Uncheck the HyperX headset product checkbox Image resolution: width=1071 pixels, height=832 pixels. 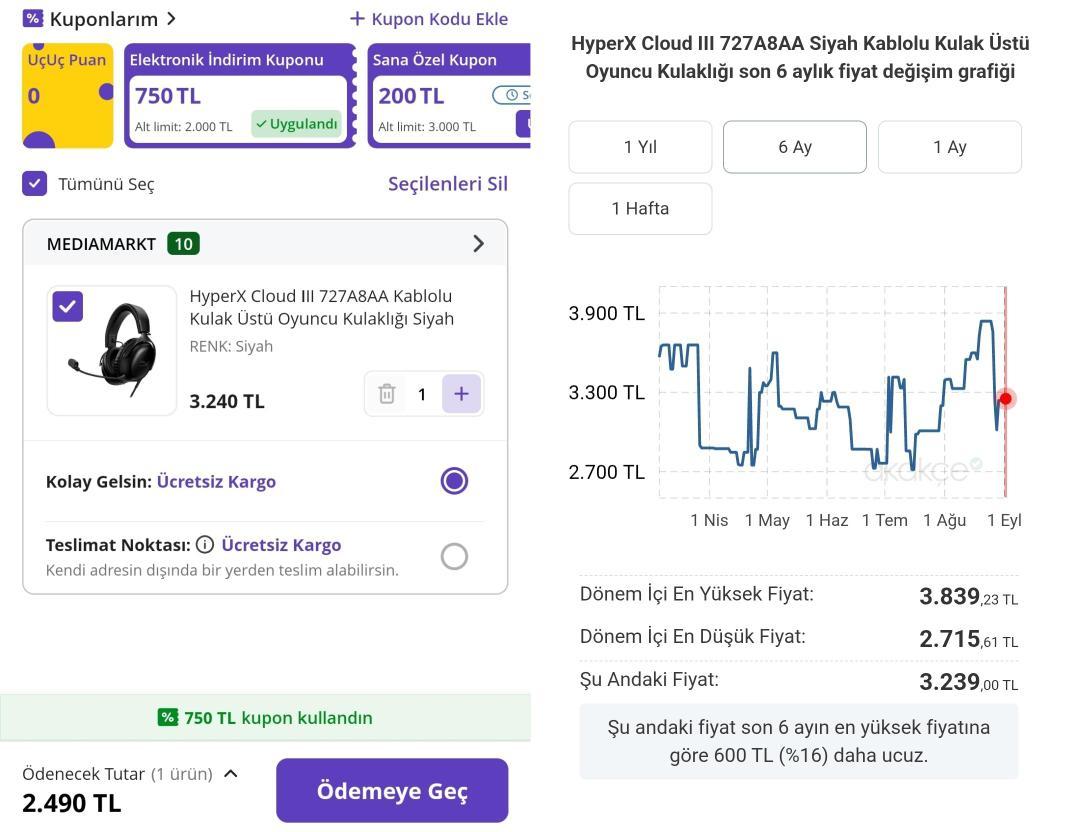pos(67,307)
